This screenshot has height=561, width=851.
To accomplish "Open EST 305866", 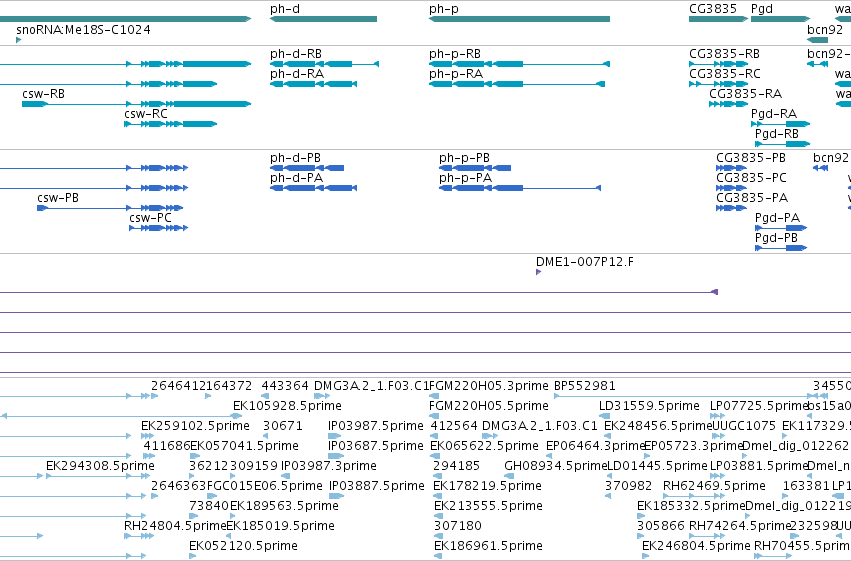I will (640, 536).
